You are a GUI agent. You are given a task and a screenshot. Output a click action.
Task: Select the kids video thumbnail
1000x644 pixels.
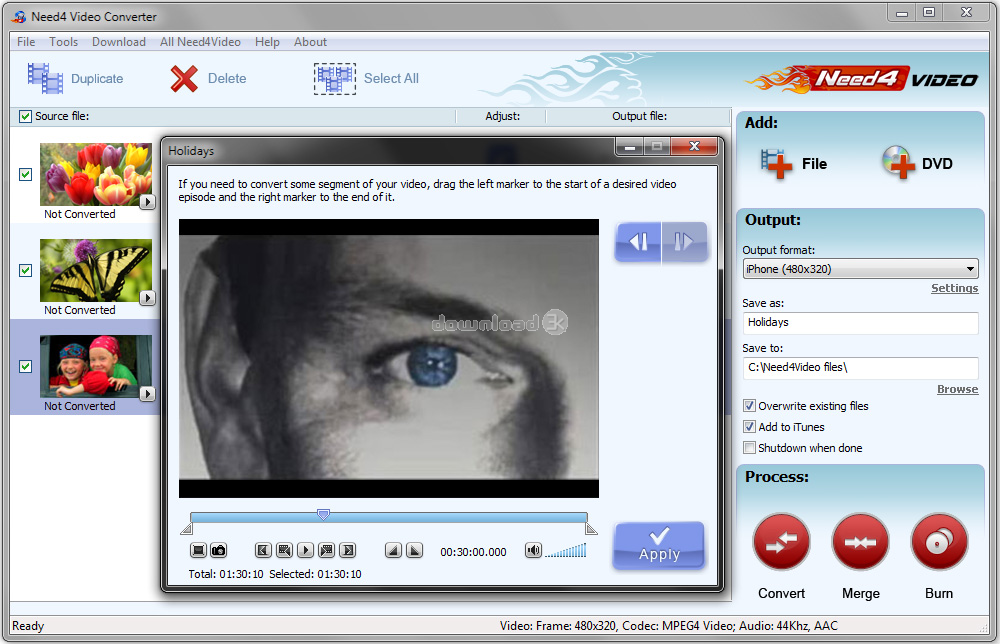click(96, 367)
